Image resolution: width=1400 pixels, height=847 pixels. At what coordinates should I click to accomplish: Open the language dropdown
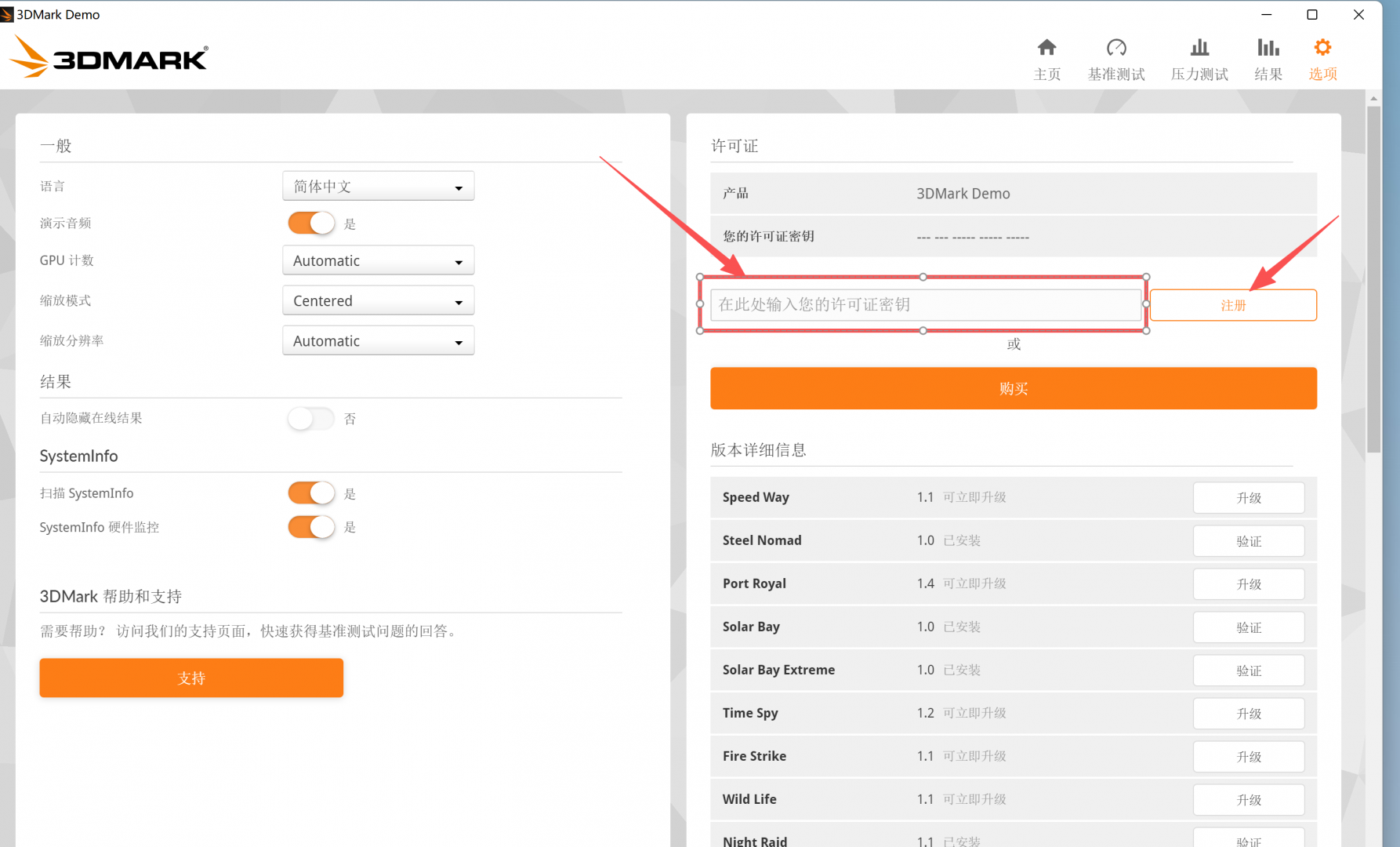click(378, 187)
